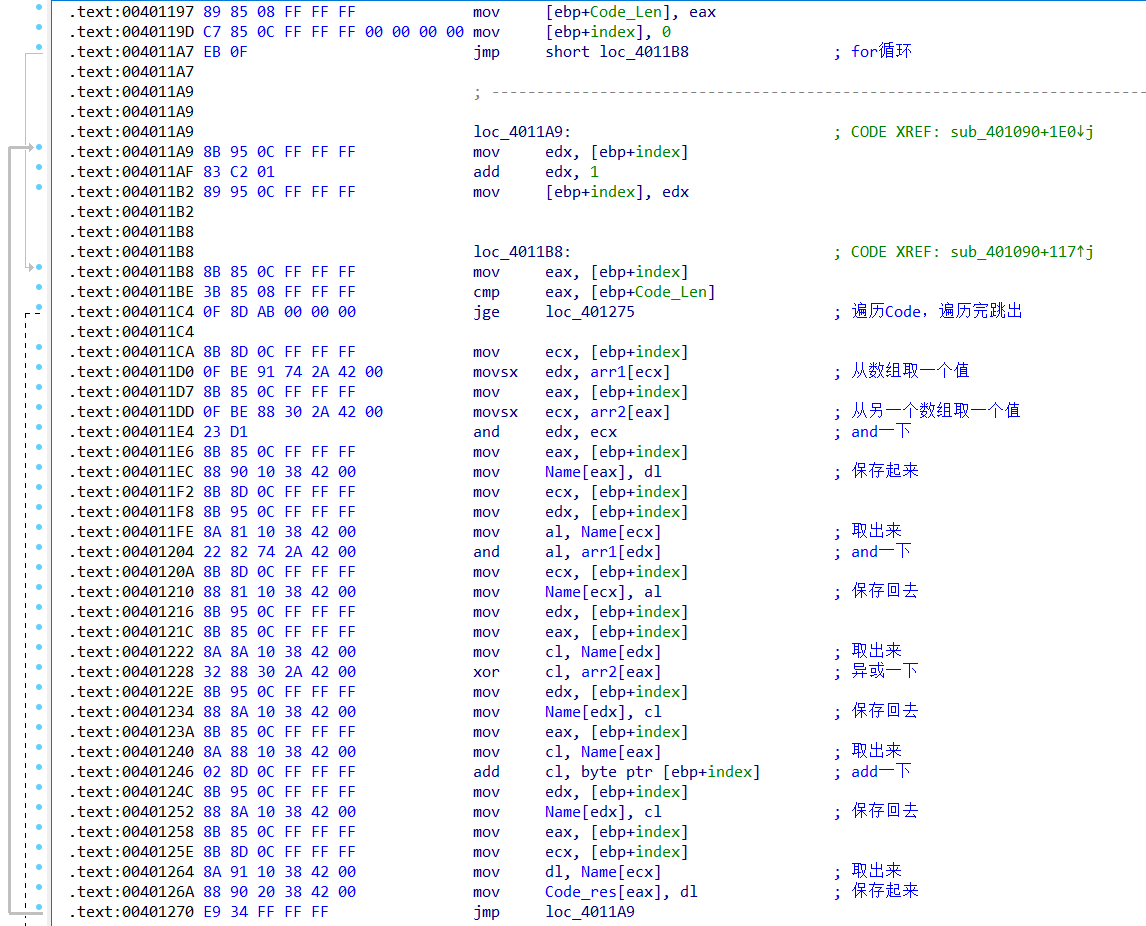Click the loc_401275 jump target operand
Screen dimensions: 1146x926
(590, 312)
